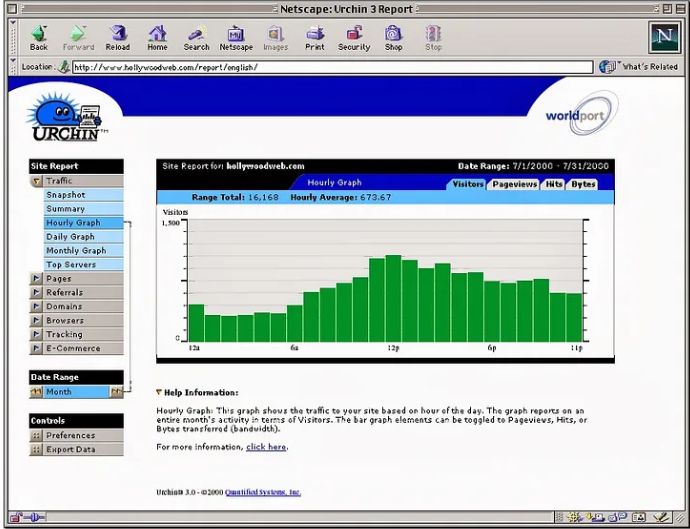Click the Netscape N logo icon
This screenshot has height=529, width=690.
[x=662, y=37]
